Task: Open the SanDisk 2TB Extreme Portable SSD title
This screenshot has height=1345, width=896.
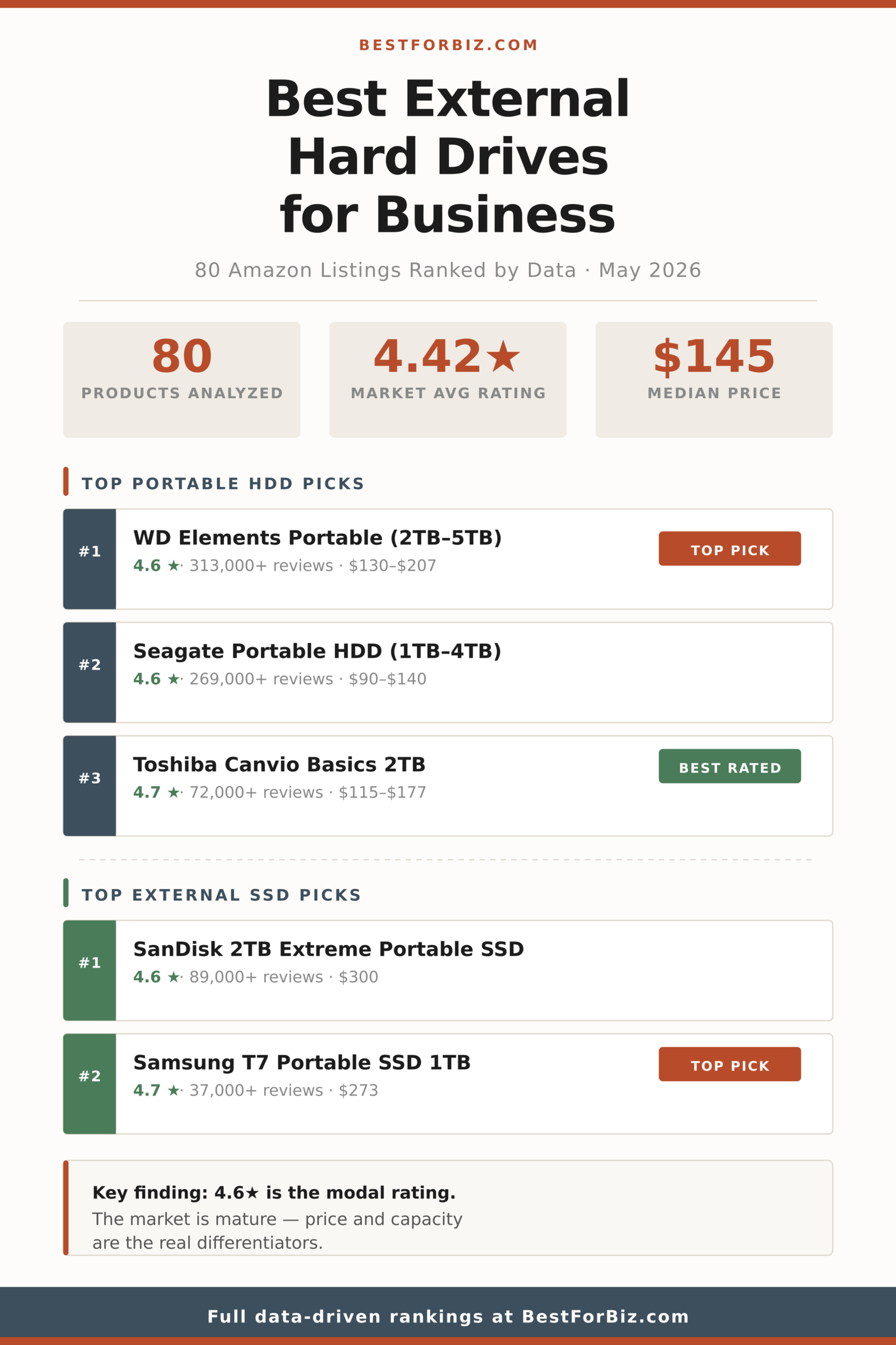Action: (x=329, y=950)
